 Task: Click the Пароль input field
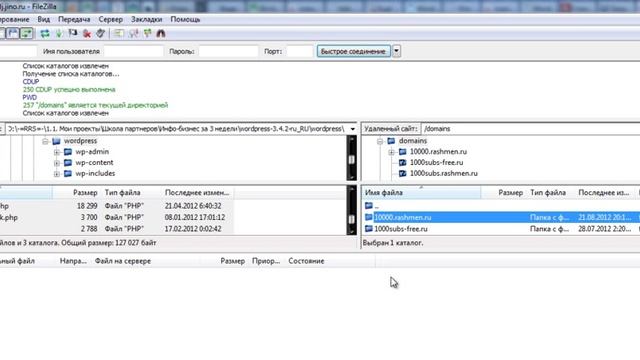[x=228, y=51]
